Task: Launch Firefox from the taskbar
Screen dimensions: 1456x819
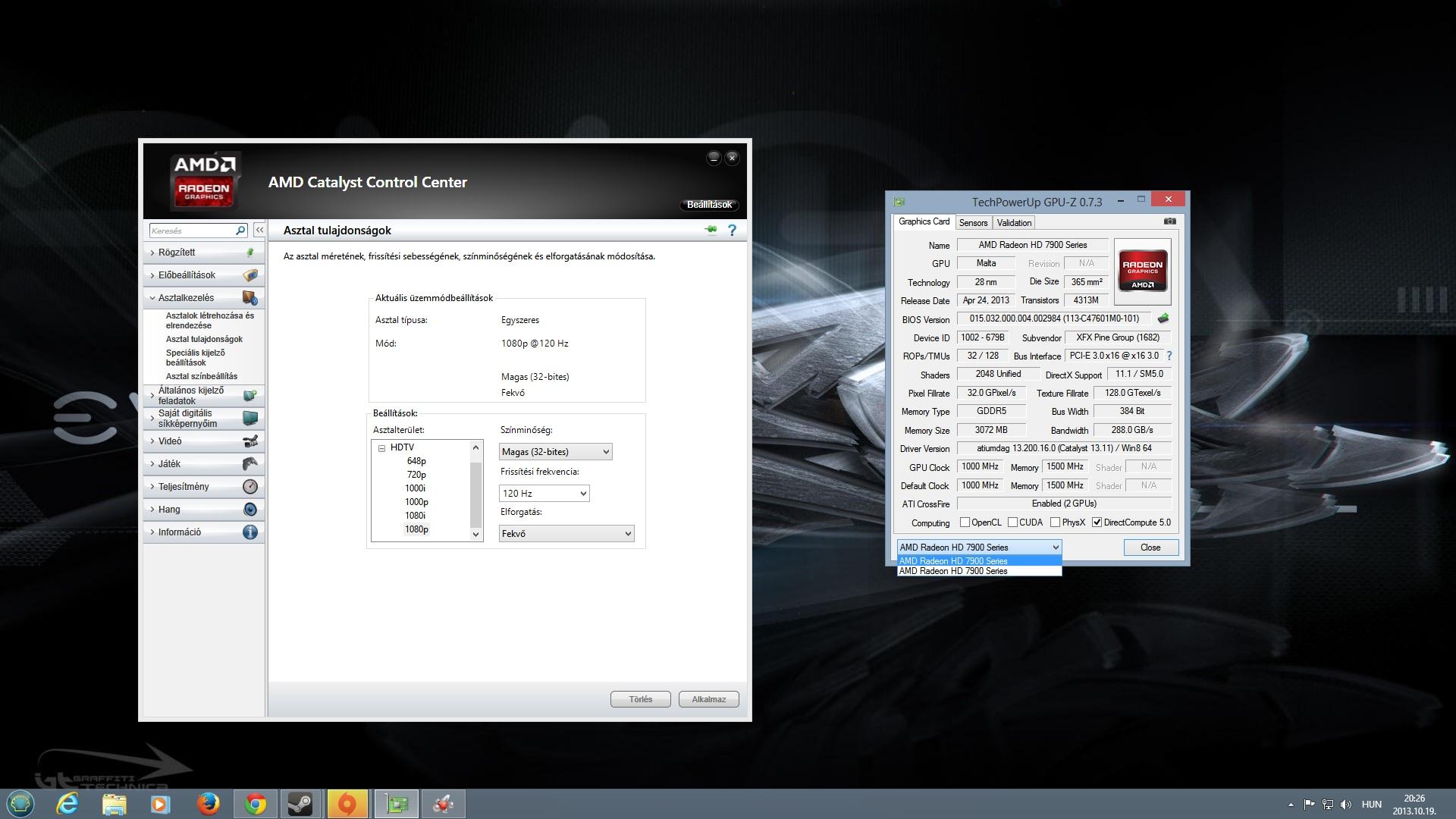Action: click(208, 804)
